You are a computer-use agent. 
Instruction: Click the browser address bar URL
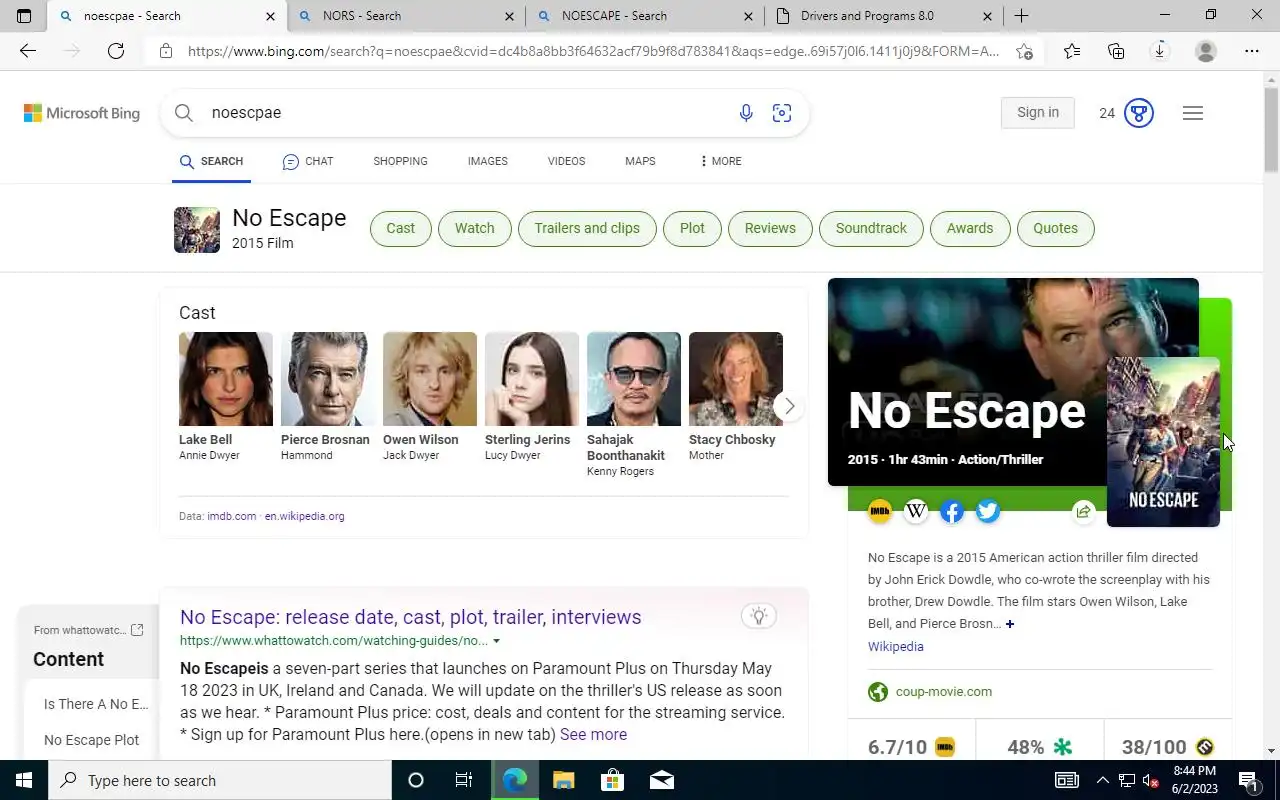pos(594,51)
